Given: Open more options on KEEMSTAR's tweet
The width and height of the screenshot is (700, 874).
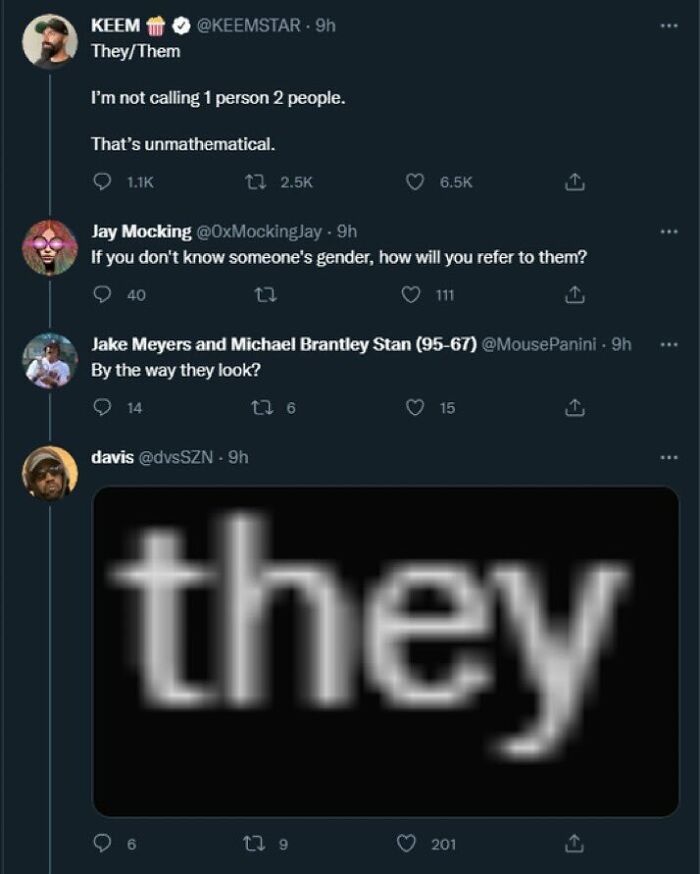Looking at the screenshot, I should click(x=671, y=28).
